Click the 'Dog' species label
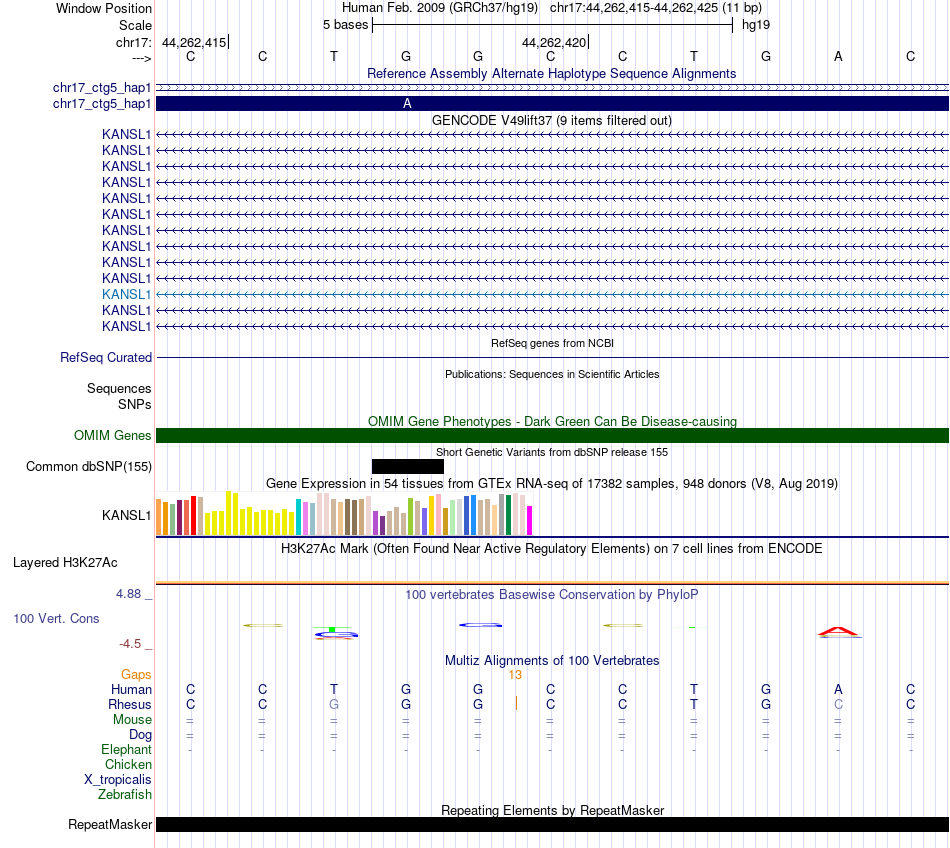 tap(140, 735)
